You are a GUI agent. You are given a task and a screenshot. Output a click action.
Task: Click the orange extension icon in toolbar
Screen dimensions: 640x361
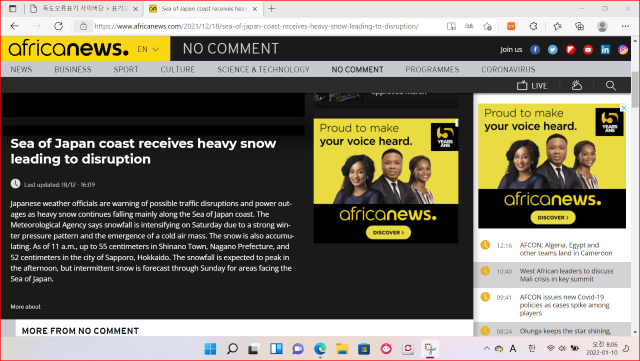tap(511, 26)
